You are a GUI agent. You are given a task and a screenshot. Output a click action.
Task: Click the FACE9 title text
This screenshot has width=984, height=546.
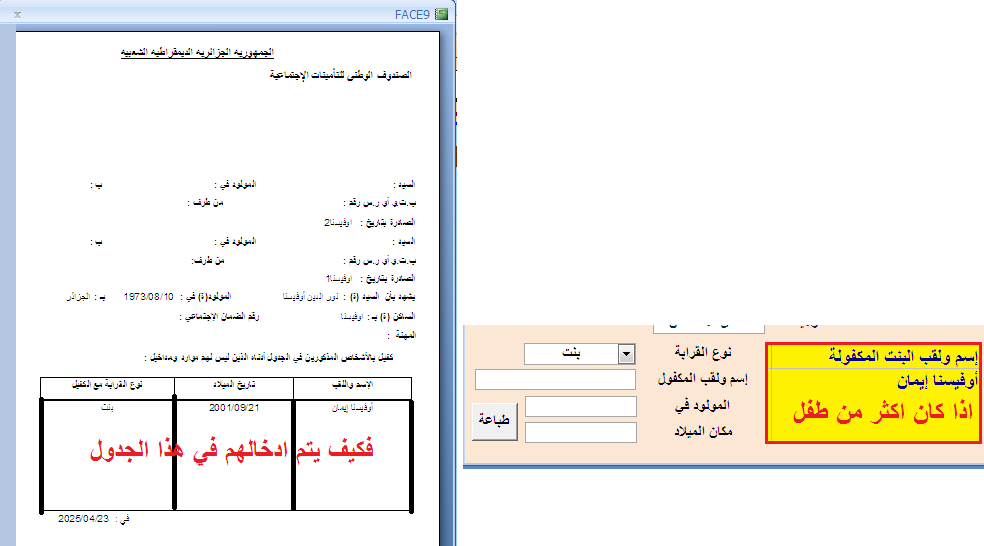click(412, 14)
